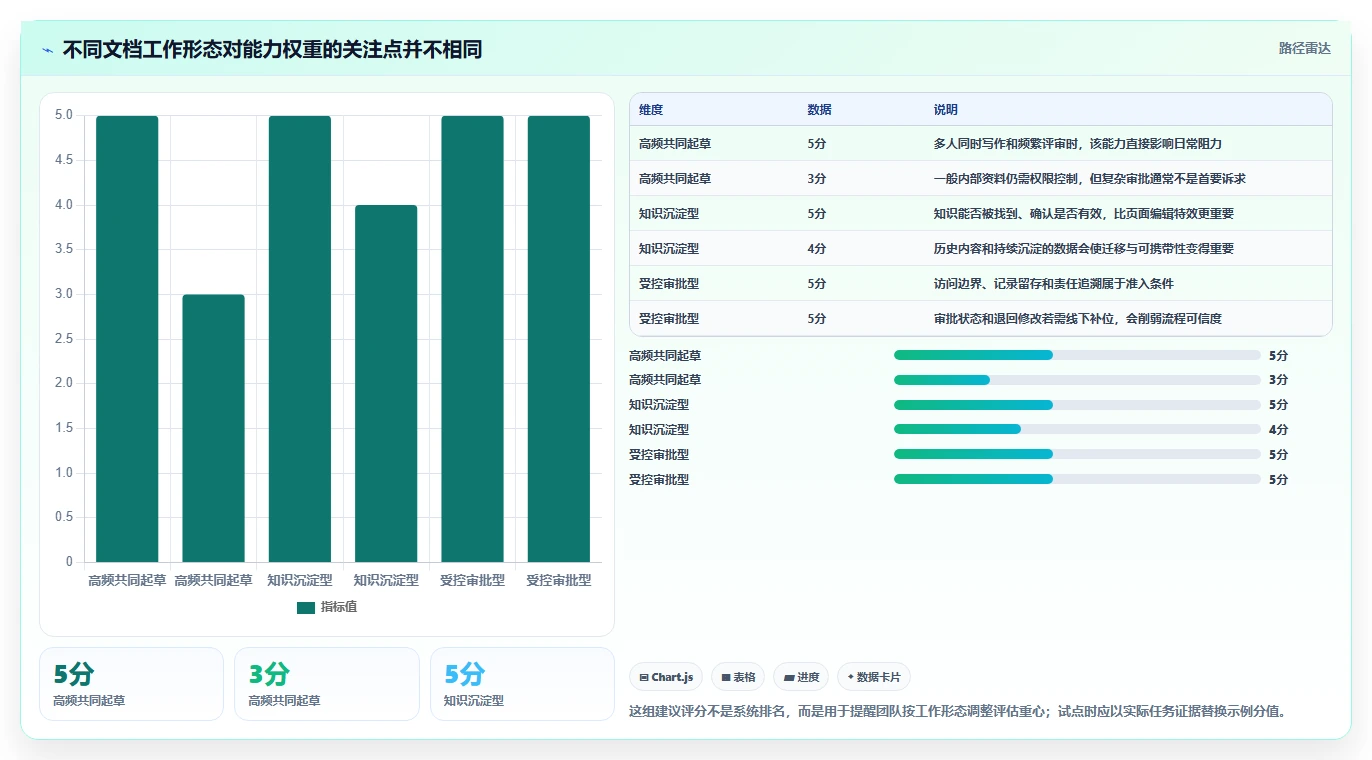Click the 路径雷达 label in the header
1372x760 pixels.
pos(1305,48)
